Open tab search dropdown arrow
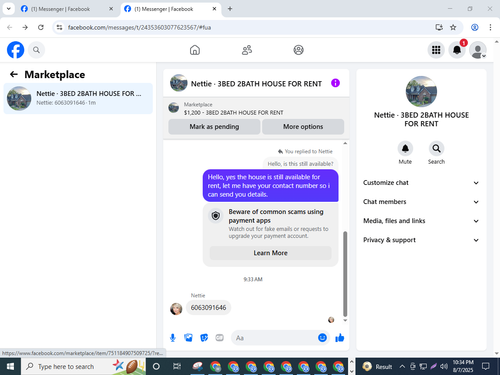Image resolution: width=500 pixels, height=375 pixels. pyautogui.click(x=9, y=9)
